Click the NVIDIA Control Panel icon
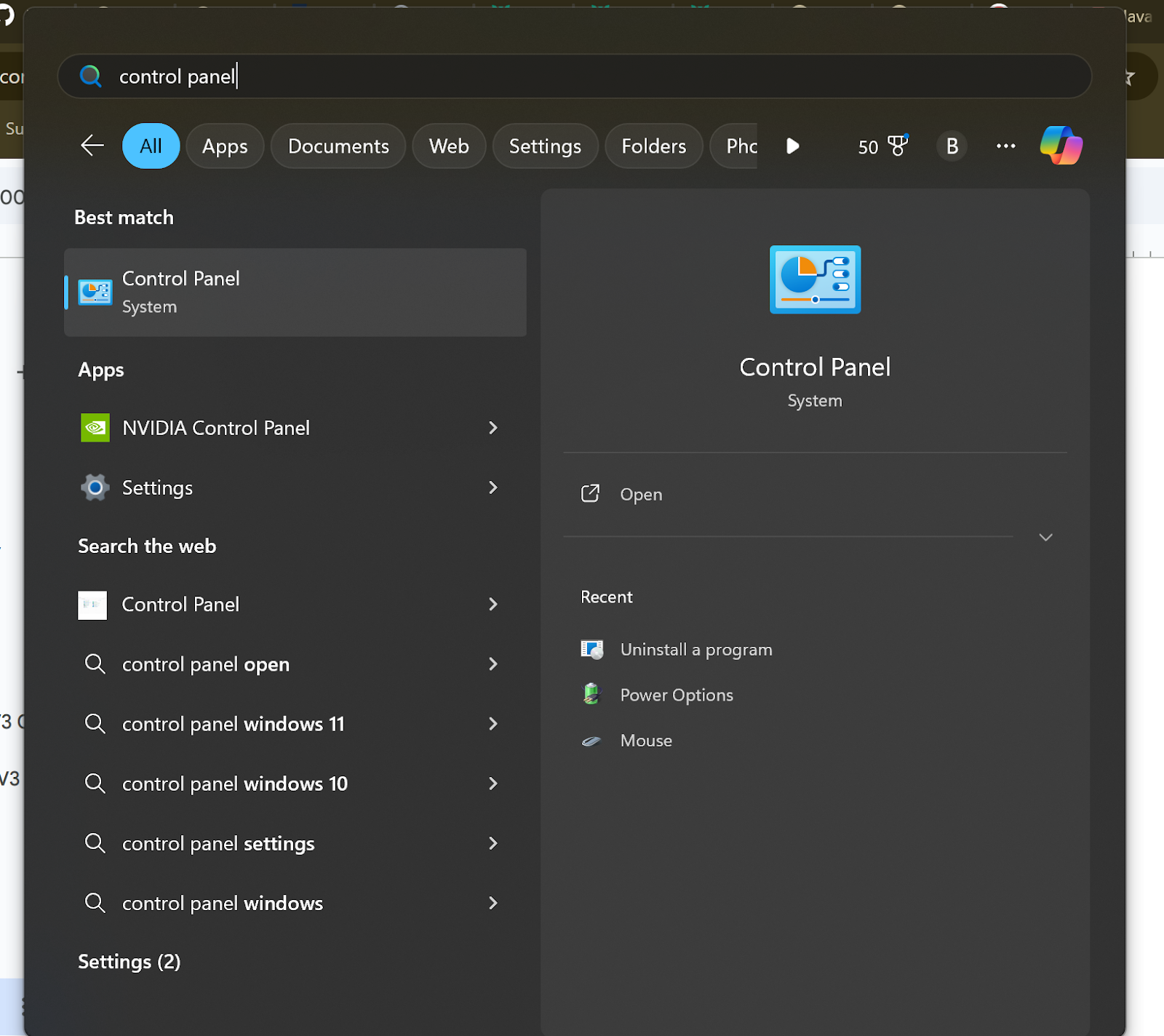Image resolution: width=1164 pixels, height=1036 pixels. (x=95, y=428)
